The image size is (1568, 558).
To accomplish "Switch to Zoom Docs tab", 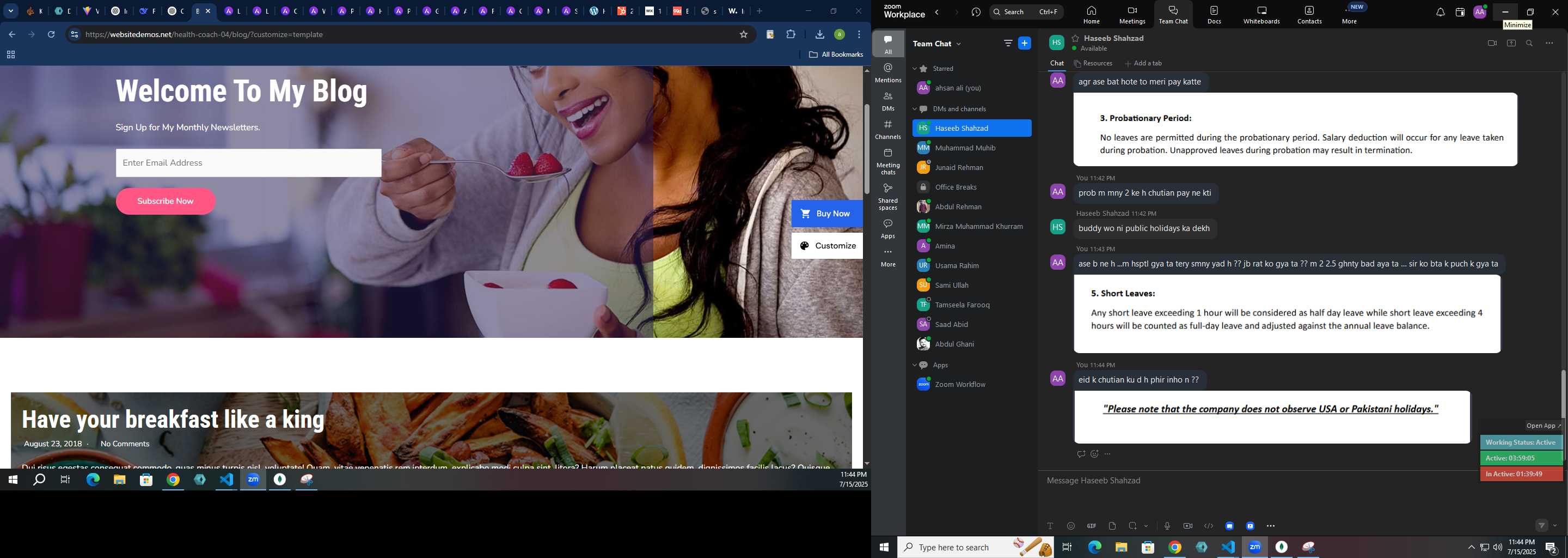I will [1214, 15].
